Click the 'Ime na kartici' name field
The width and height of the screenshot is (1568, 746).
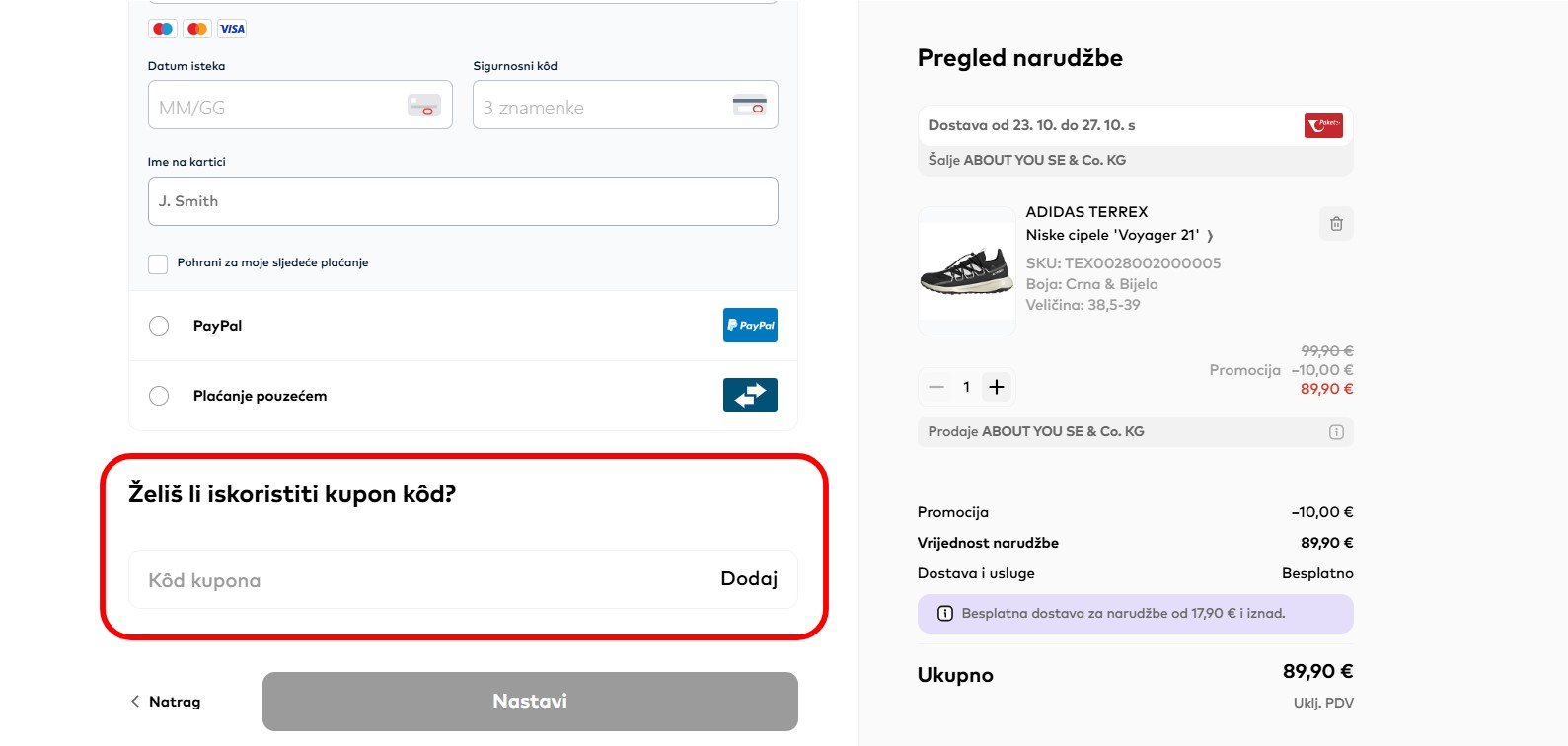click(463, 201)
